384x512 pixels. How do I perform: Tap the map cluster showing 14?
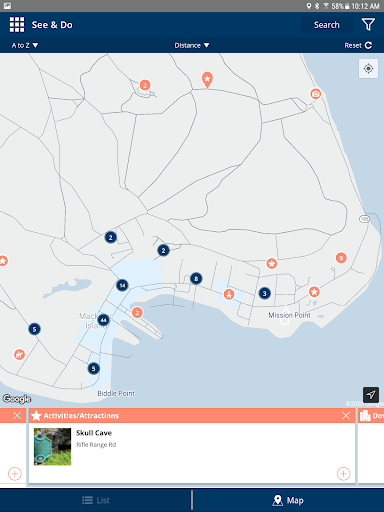pos(122,285)
